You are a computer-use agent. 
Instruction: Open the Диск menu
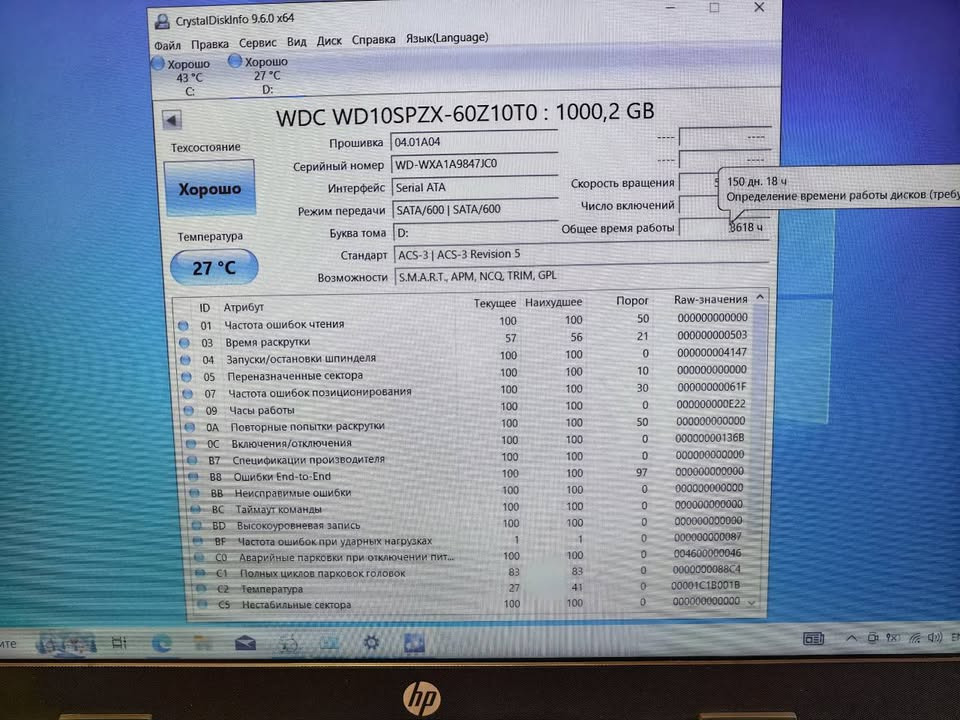coord(329,41)
